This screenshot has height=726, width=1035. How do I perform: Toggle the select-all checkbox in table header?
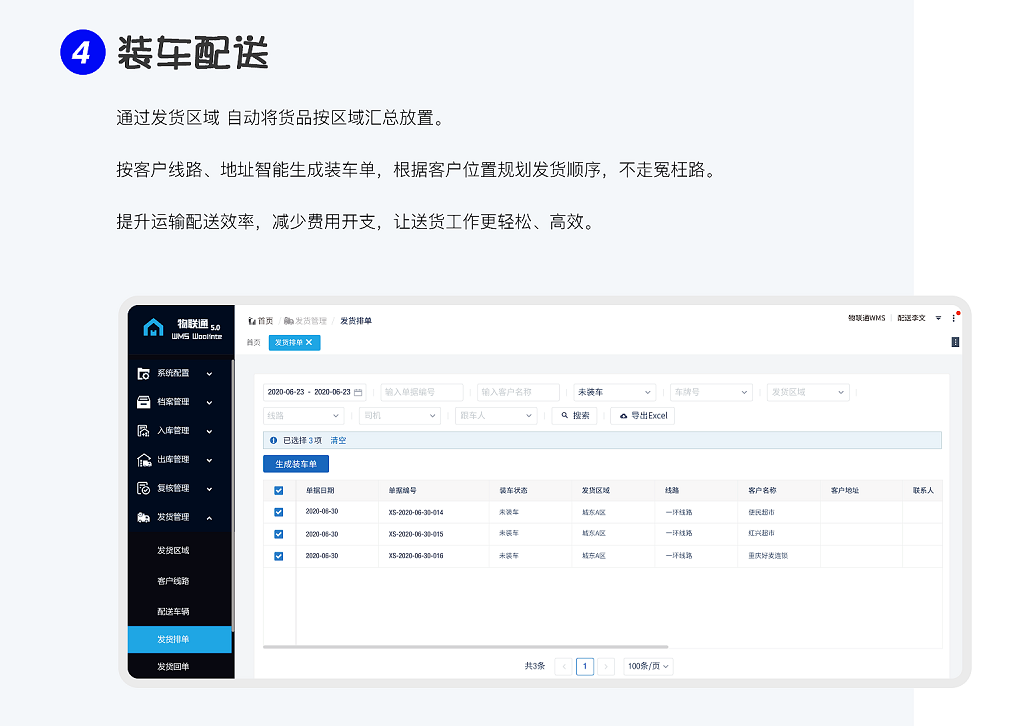point(279,490)
